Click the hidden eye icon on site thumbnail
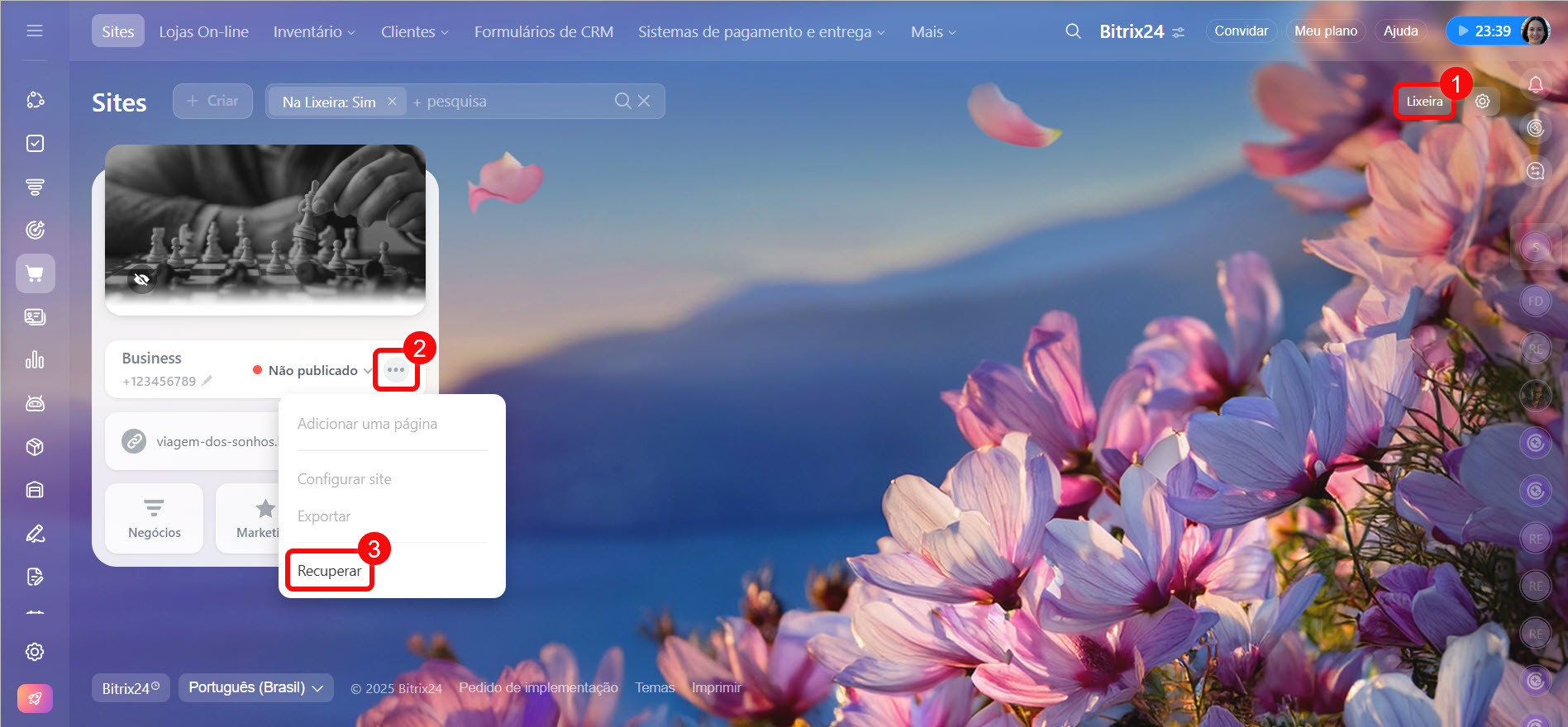Viewport: 1568px width, 727px height. [x=141, y=279]
